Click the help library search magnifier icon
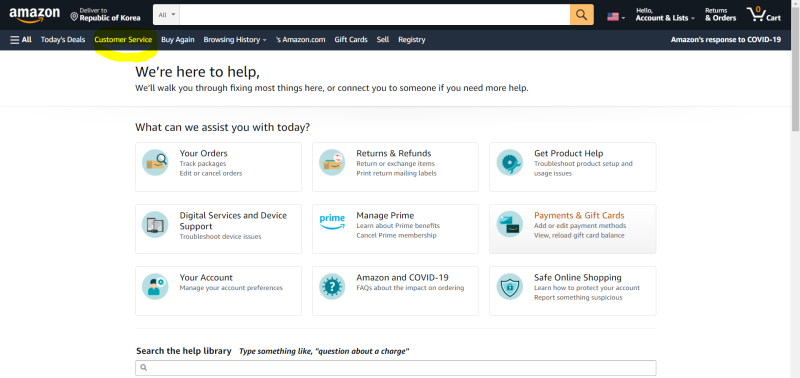Image resolution: width=800 pixels, height=378 pixels. [144, 367]
